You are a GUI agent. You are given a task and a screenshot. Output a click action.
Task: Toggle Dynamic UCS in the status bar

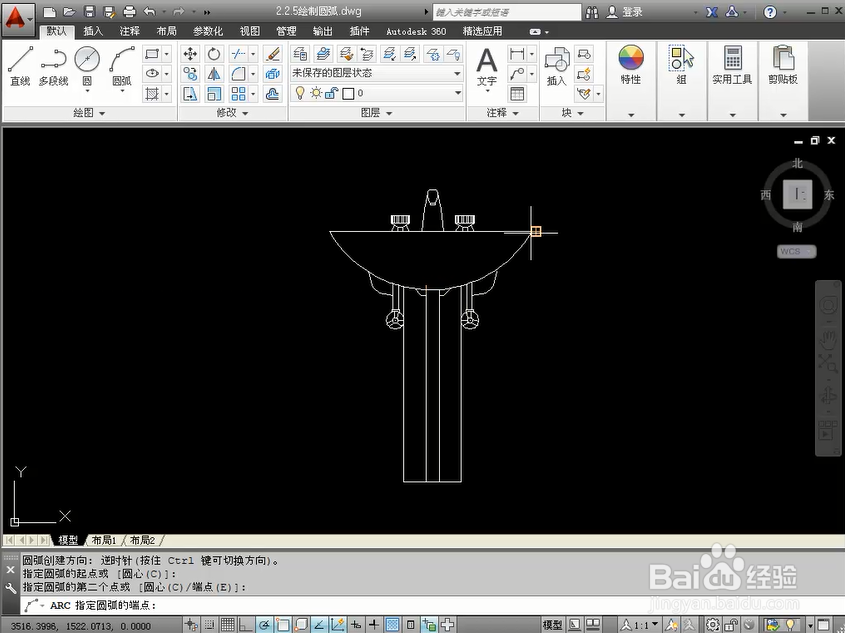click(337, 625)
